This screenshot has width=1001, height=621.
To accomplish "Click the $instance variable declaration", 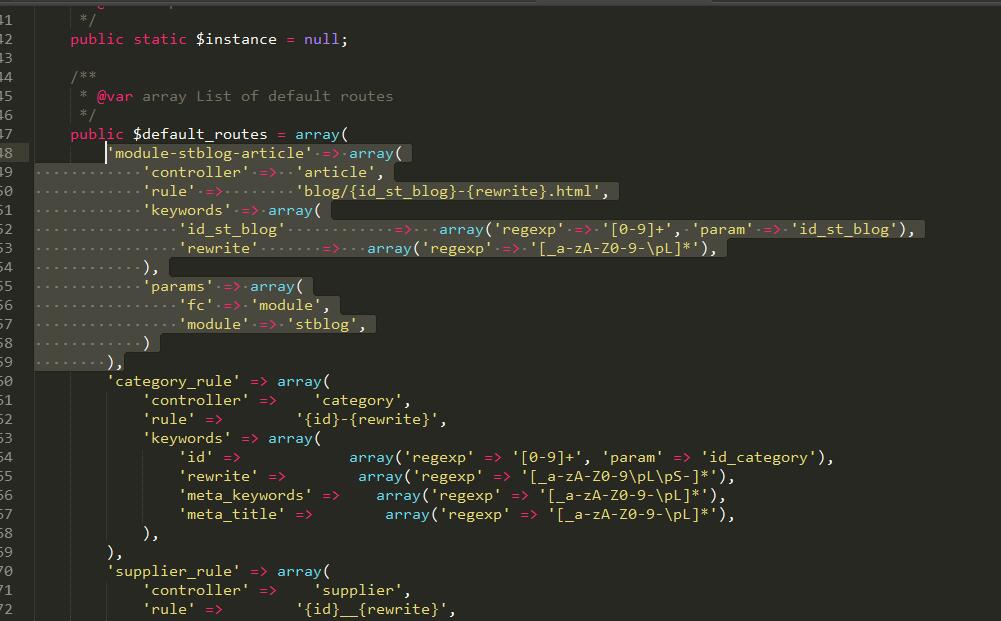I will pos(236,40).
